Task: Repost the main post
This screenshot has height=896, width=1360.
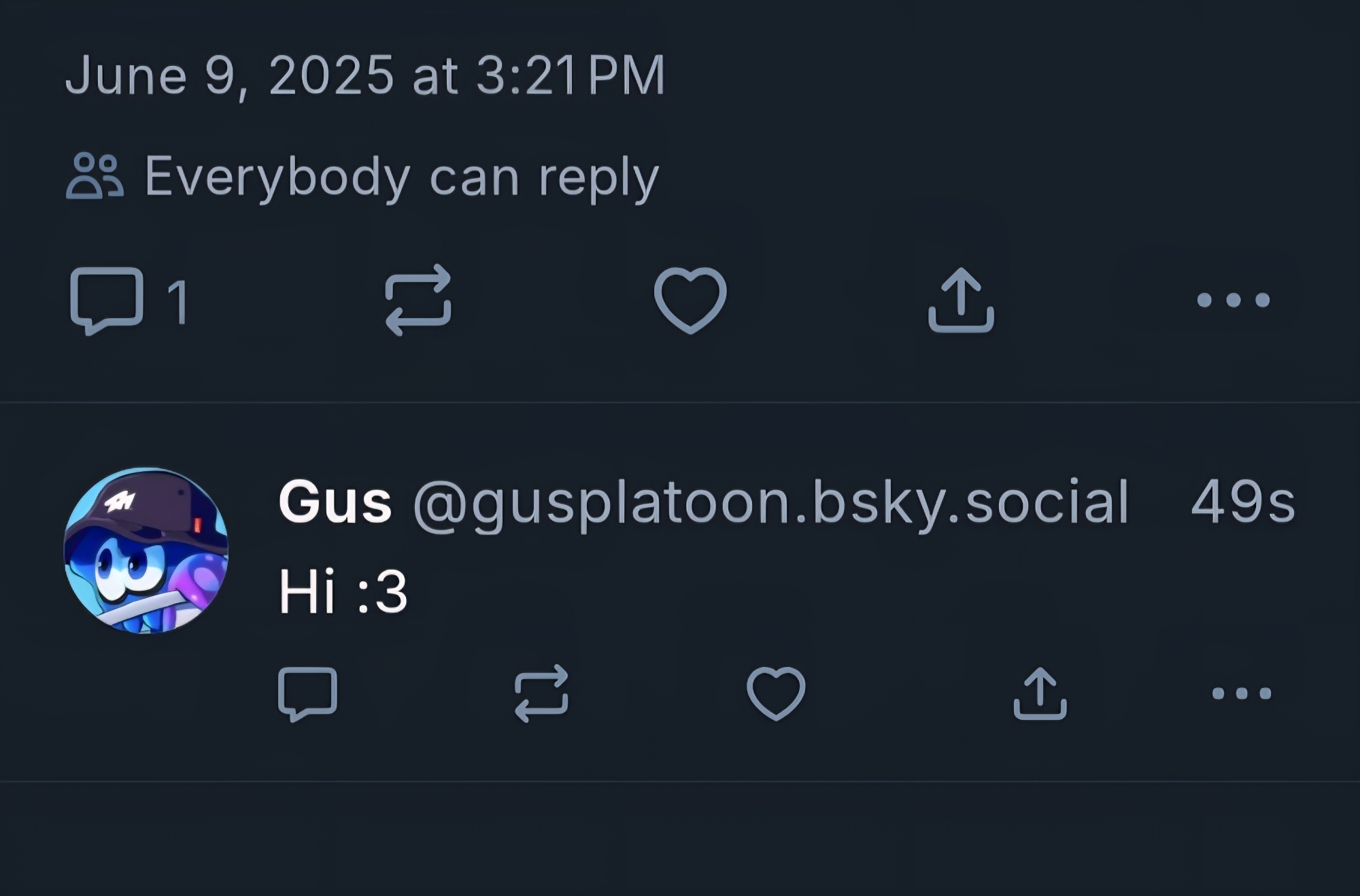Action: point(418,300)
